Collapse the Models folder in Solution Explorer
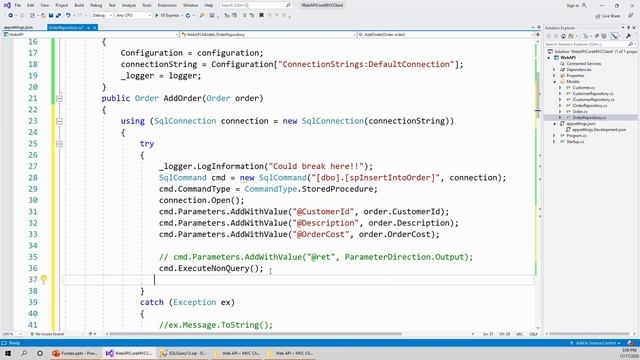The image size is (640, 360). point(554,82)
